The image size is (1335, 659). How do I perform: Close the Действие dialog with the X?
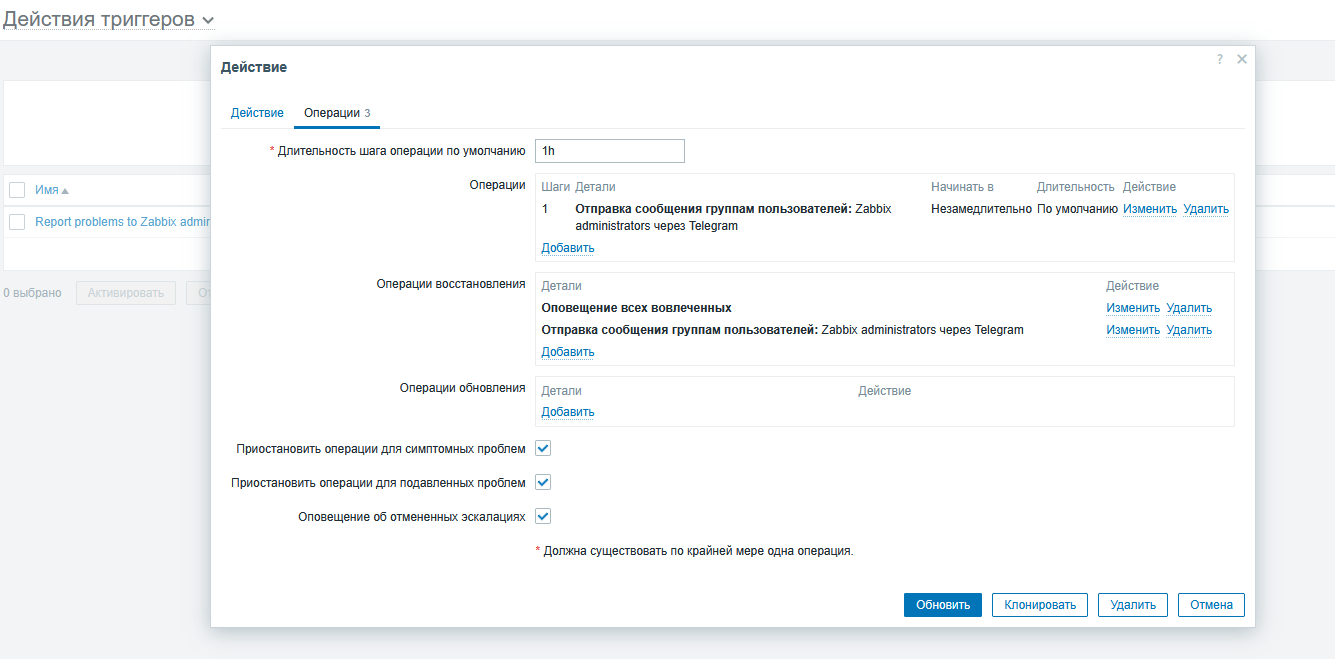tap(1242, 60)
